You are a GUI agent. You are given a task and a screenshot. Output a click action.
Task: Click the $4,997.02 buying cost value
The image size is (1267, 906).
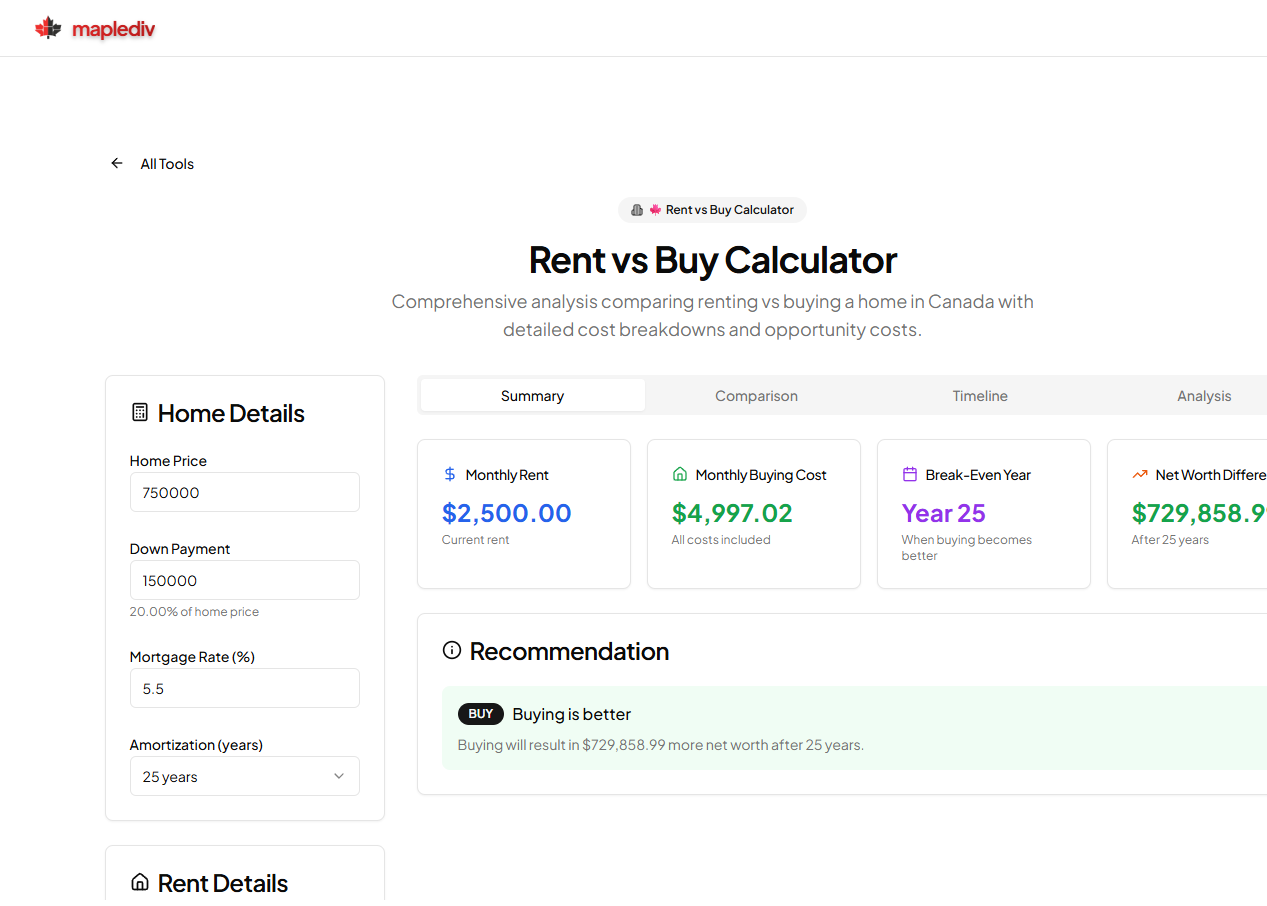732,513
